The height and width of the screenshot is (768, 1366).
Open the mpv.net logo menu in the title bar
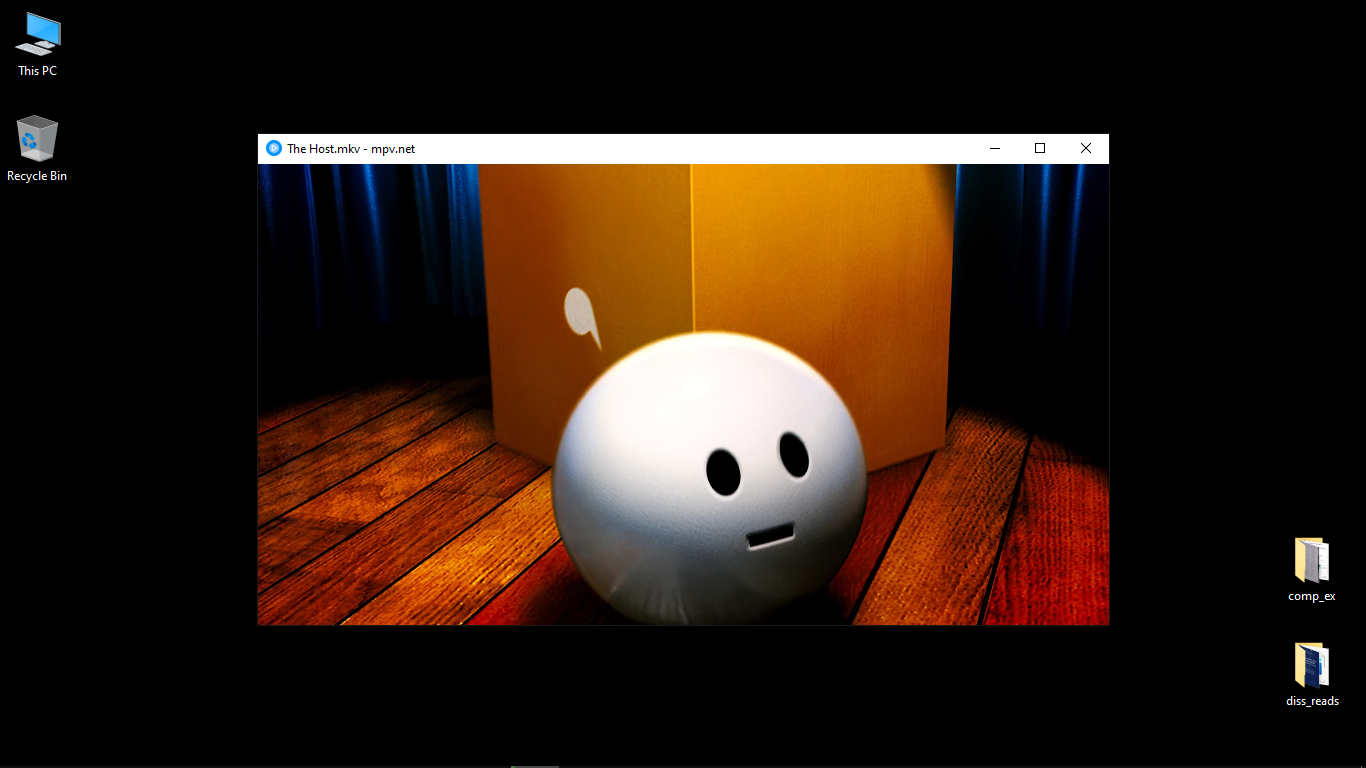[x=272, y=147]
